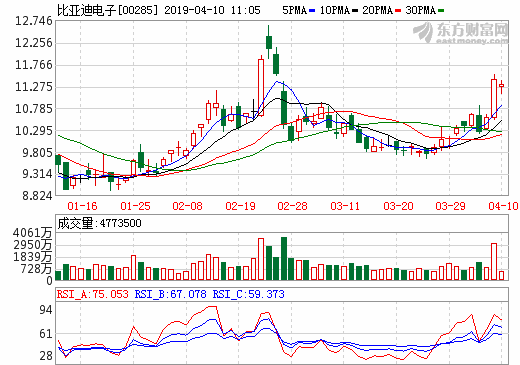The image size is (520, 365).
Task: Click the 1839万 volume axis label
Action: pyautogui.click(x=32, y=257)
